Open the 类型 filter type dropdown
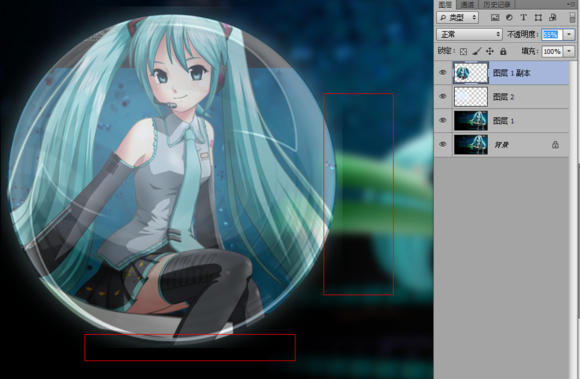Image resolution: width=580 pixels, height=379 pixels. (x=458, y=17)
